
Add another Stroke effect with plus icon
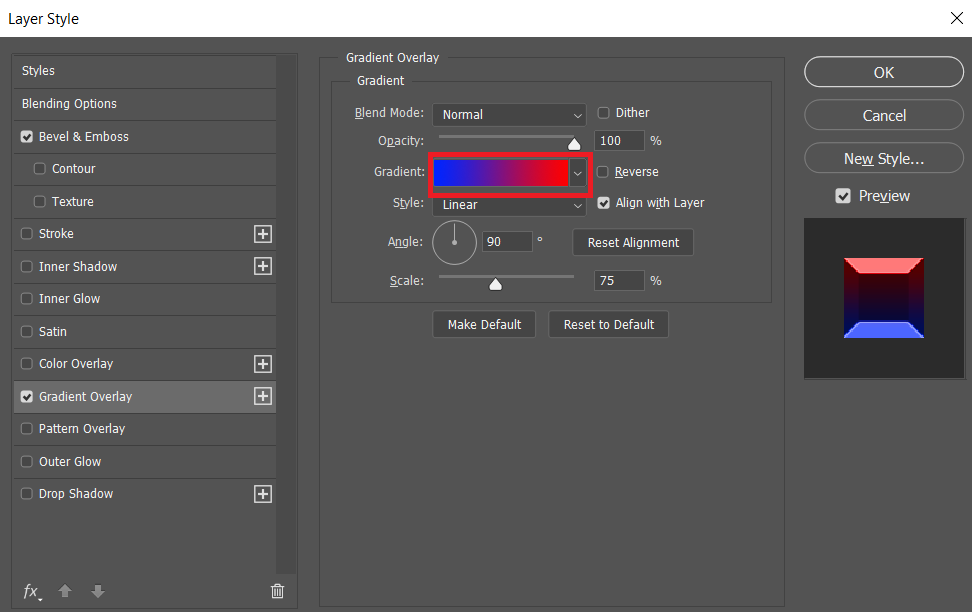[263, 234]
